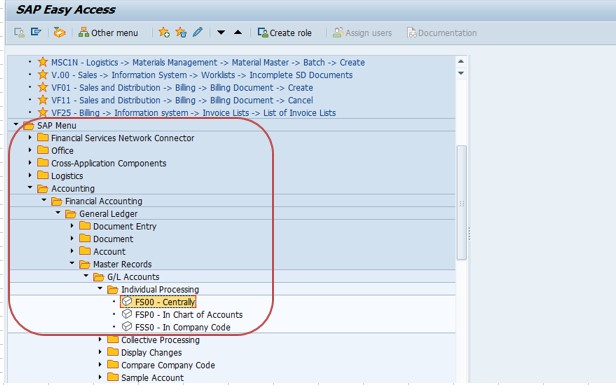Viewport: 616px width, 385px height.
Task: Click the user menu toolbar icon
Action: click(19, 32)
